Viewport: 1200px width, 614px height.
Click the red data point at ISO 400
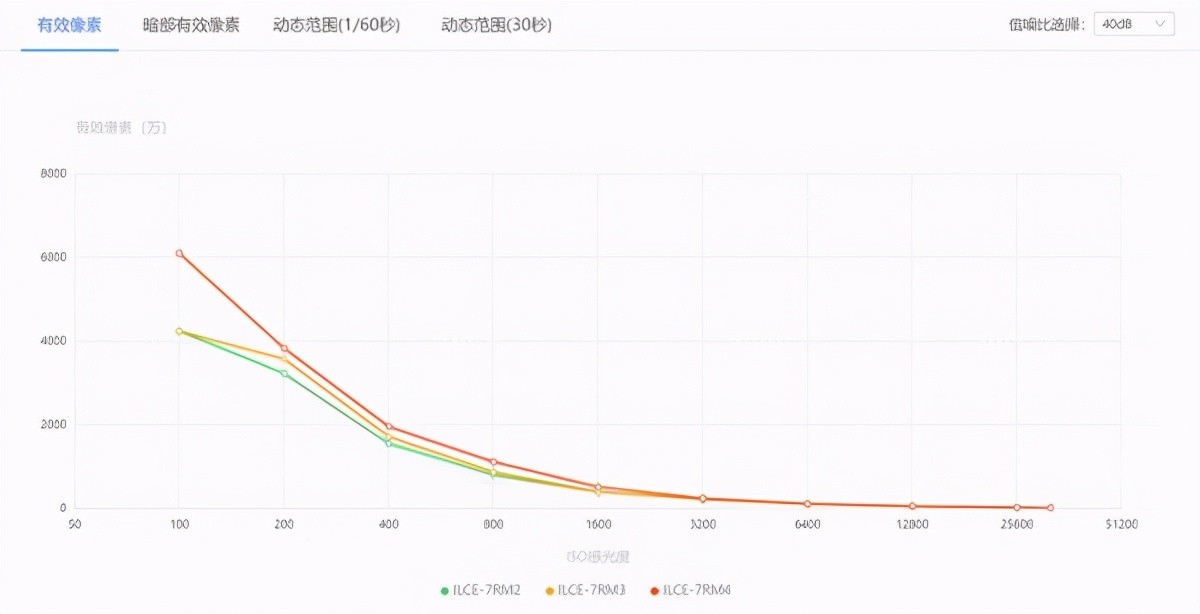click(389, 427)
